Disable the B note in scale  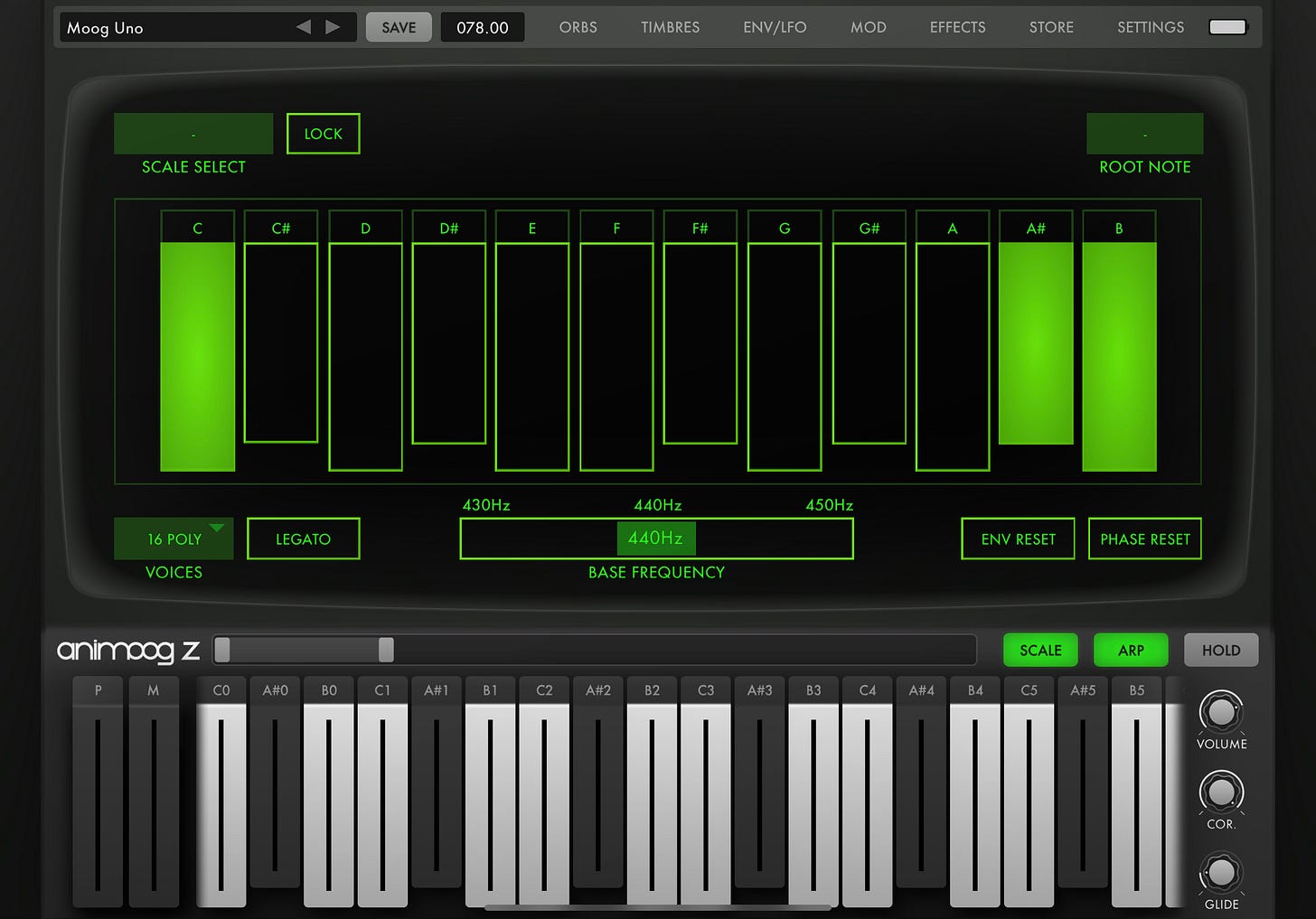coord(1119,341)
